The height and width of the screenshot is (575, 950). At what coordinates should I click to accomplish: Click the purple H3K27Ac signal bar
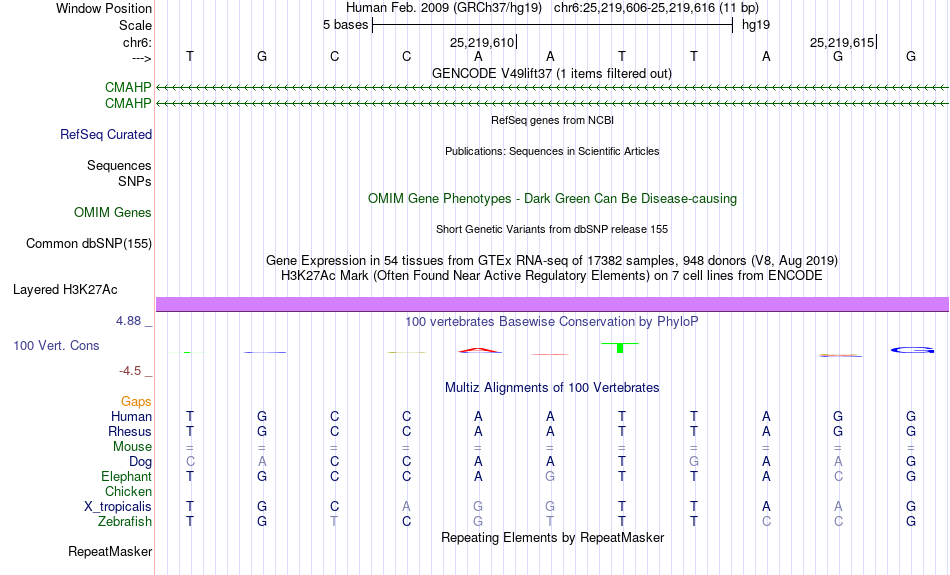pyautogui.click(x=552, y=304)
